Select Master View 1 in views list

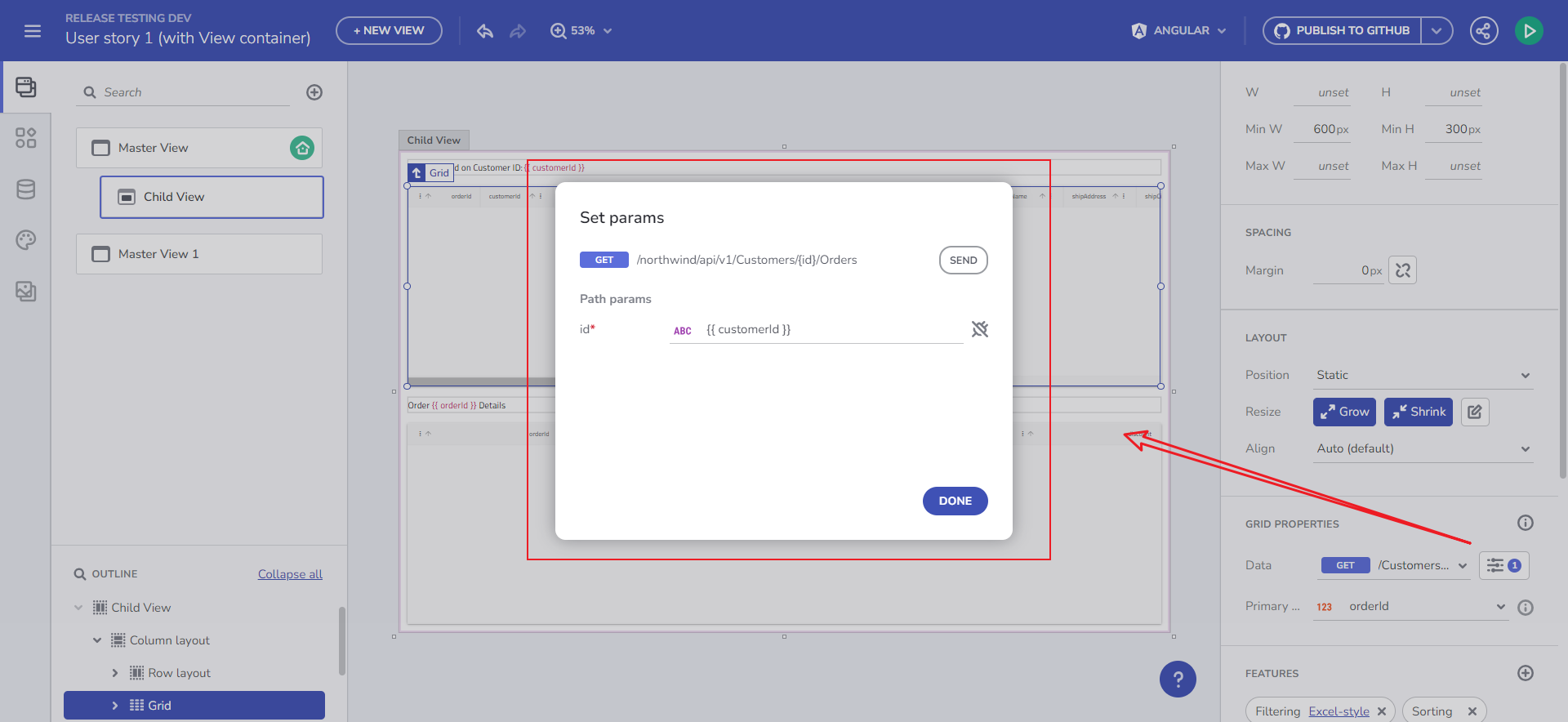(199, 254)
